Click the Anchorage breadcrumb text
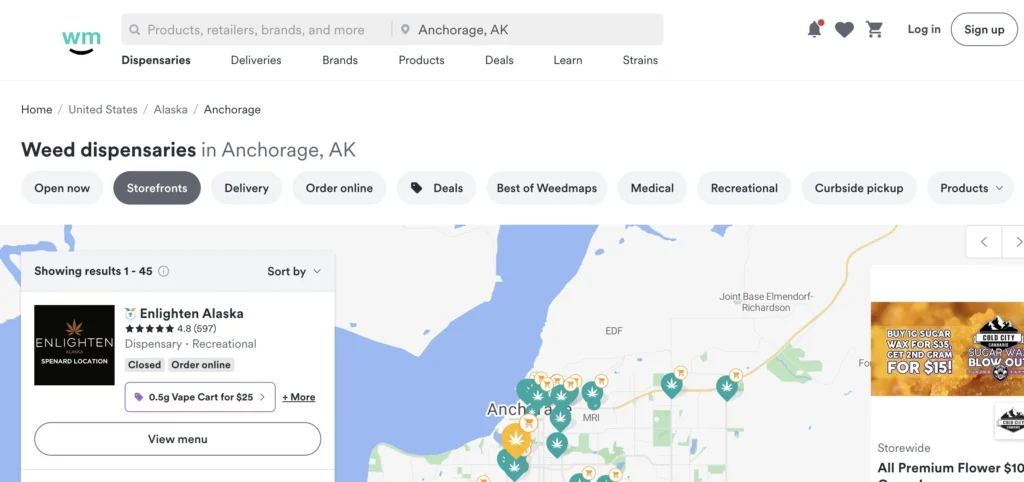Screen dimensions: 1024x482 coord(232,110)
